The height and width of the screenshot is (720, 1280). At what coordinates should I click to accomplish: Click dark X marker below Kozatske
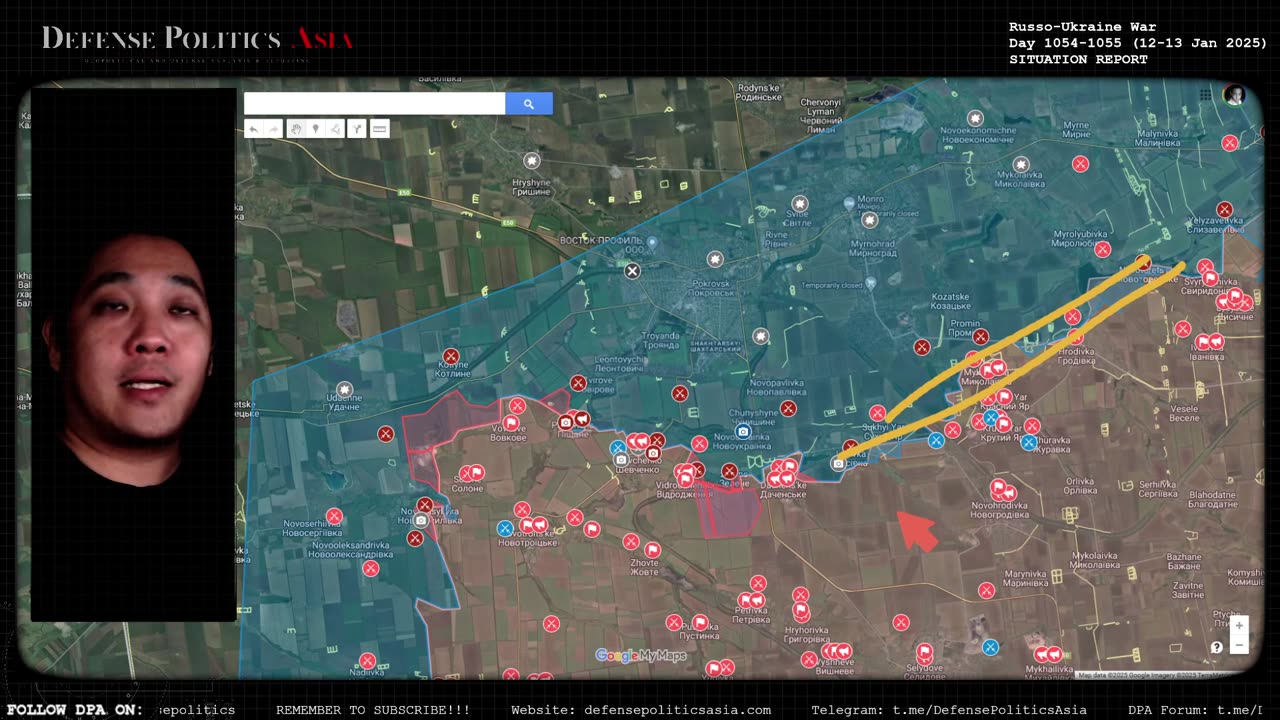922,347
